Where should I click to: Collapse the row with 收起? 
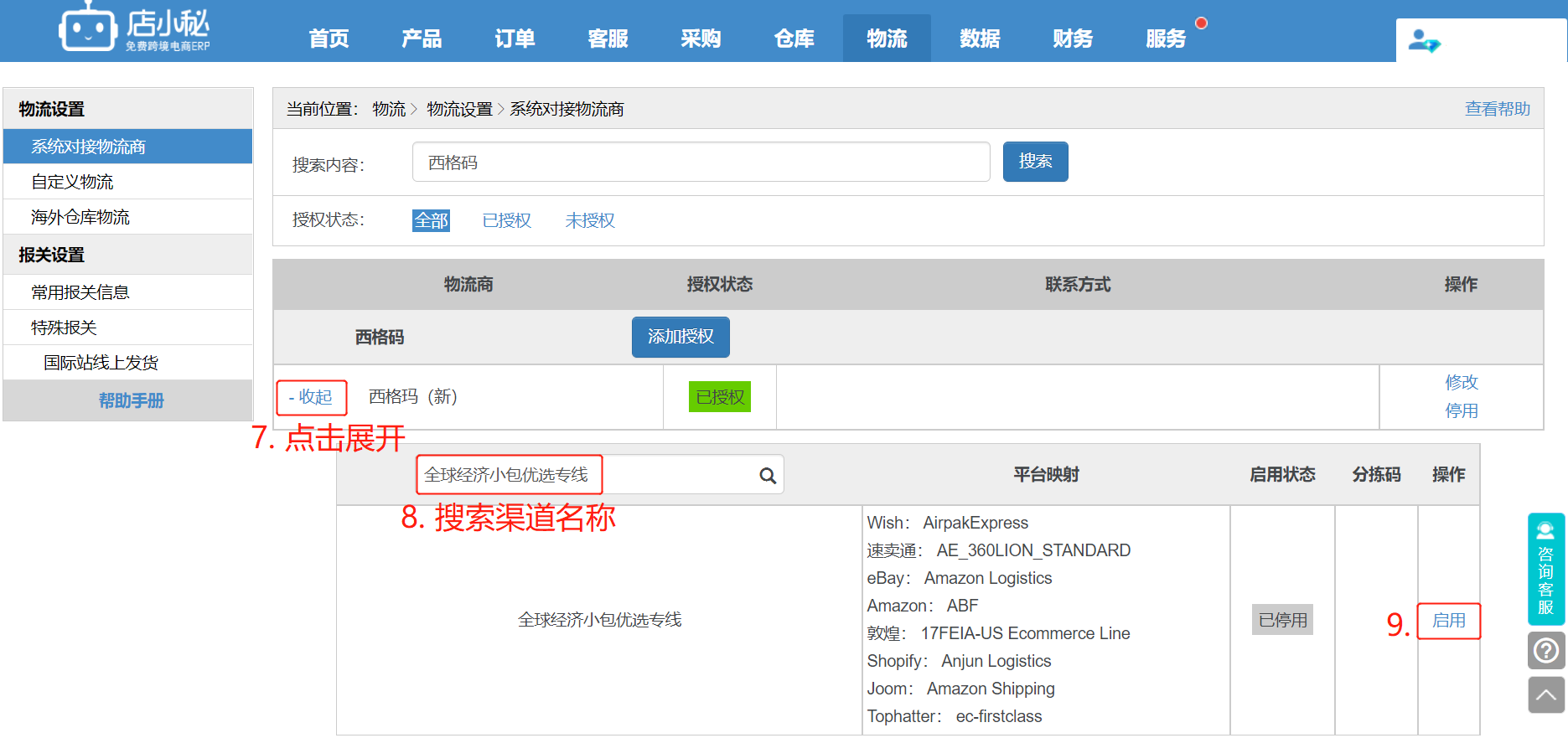pyautogui.click(x=311, y=397)
